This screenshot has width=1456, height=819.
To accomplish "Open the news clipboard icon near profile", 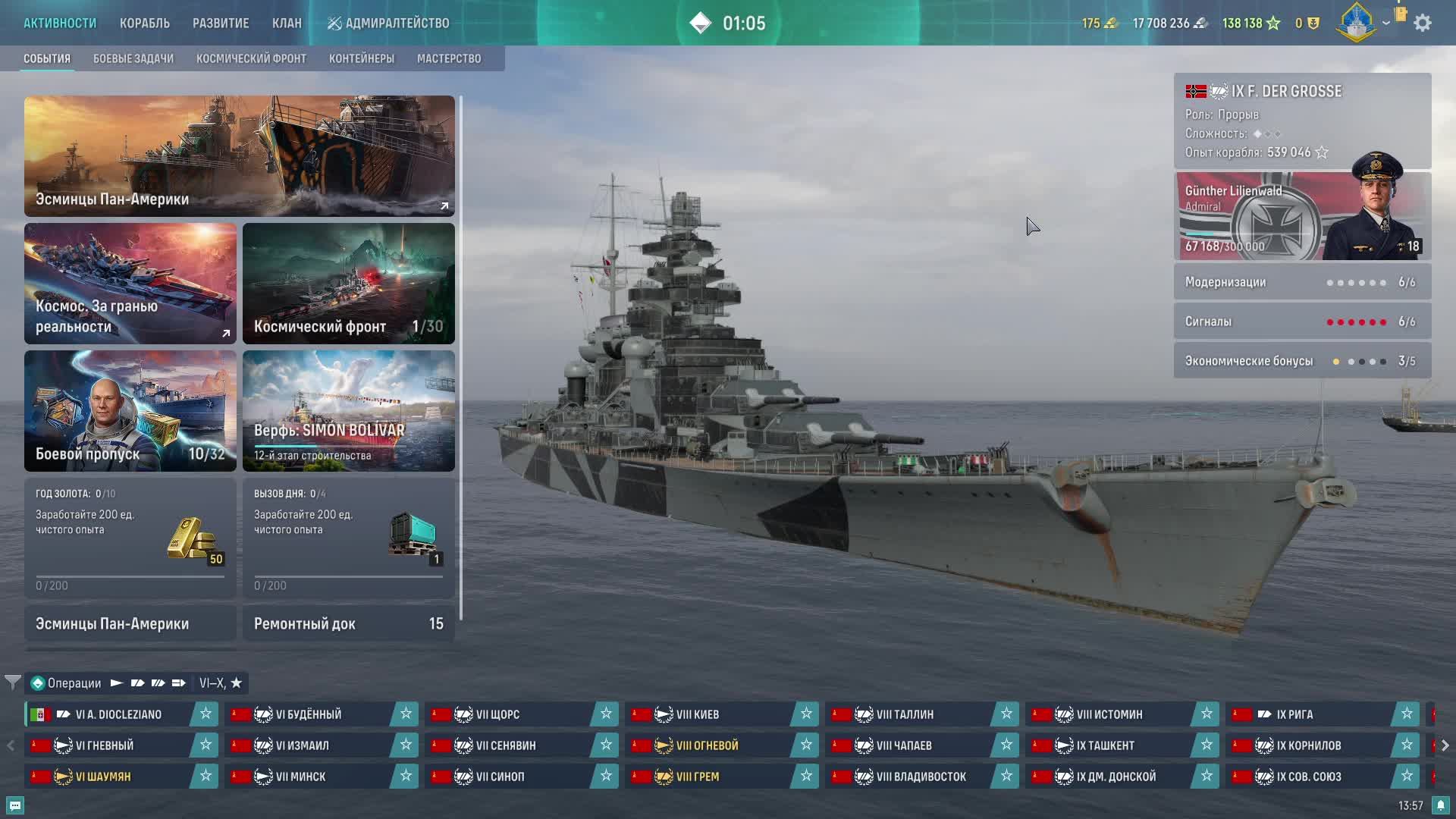I will pos(1400,14).
